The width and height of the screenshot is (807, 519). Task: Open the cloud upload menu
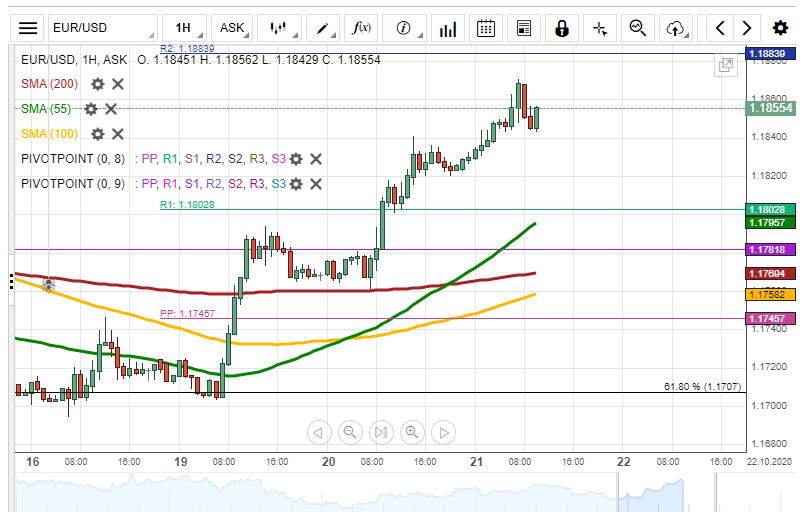pyautogui.click(x=676, y=28)
